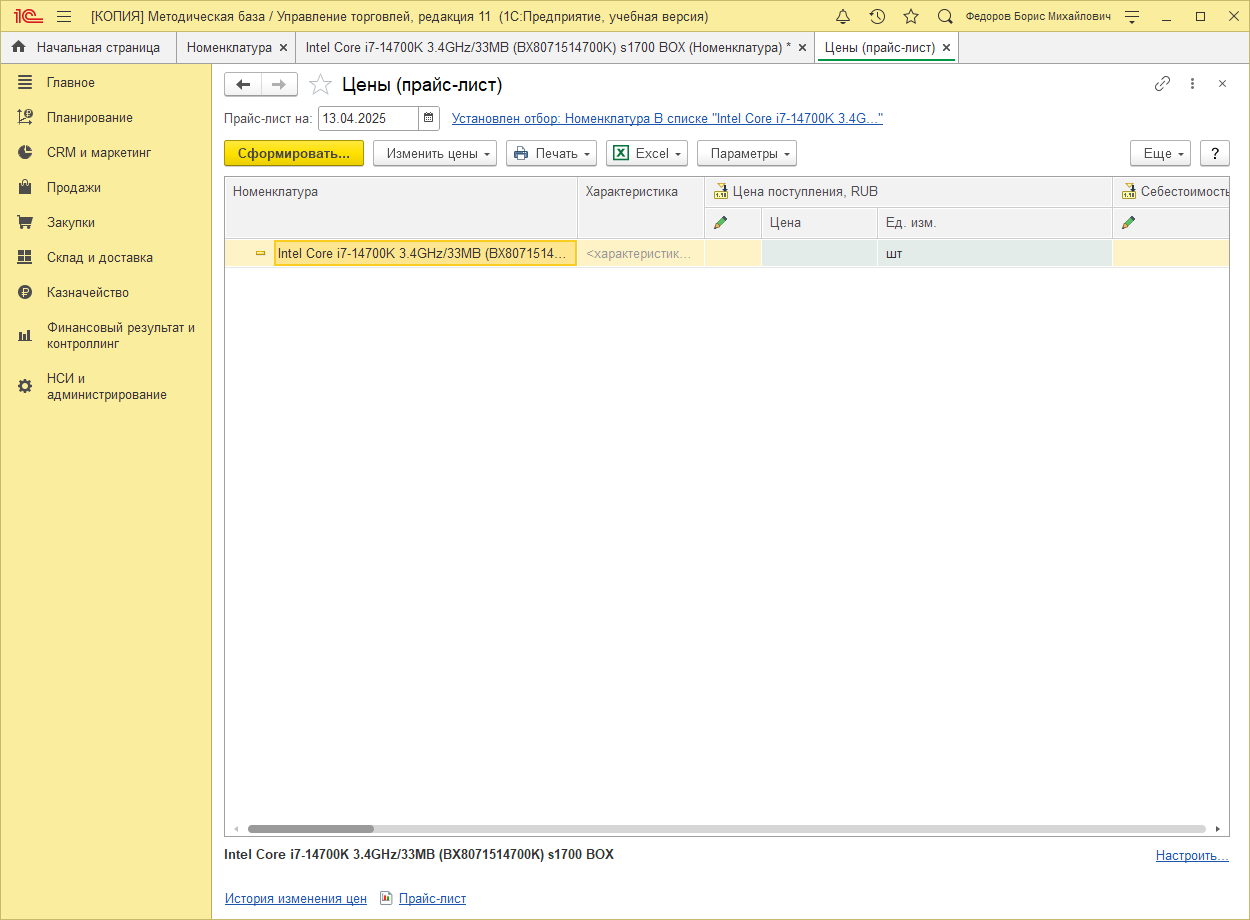
Task: Collapse the Intel Core i7-14700K row
Action: click(260, 254)
